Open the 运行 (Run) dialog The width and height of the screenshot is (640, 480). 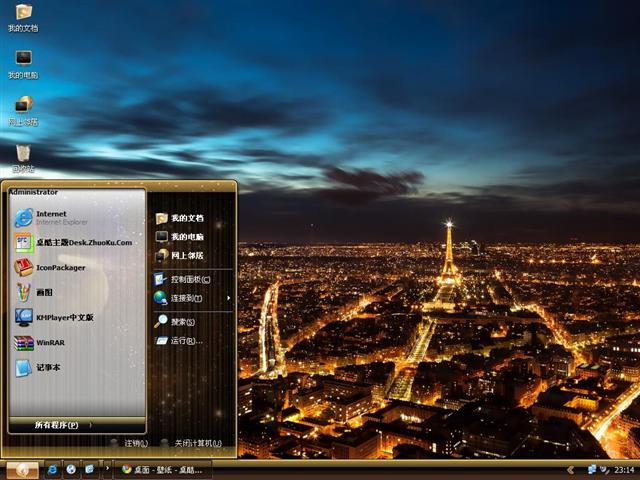point(186,341)
